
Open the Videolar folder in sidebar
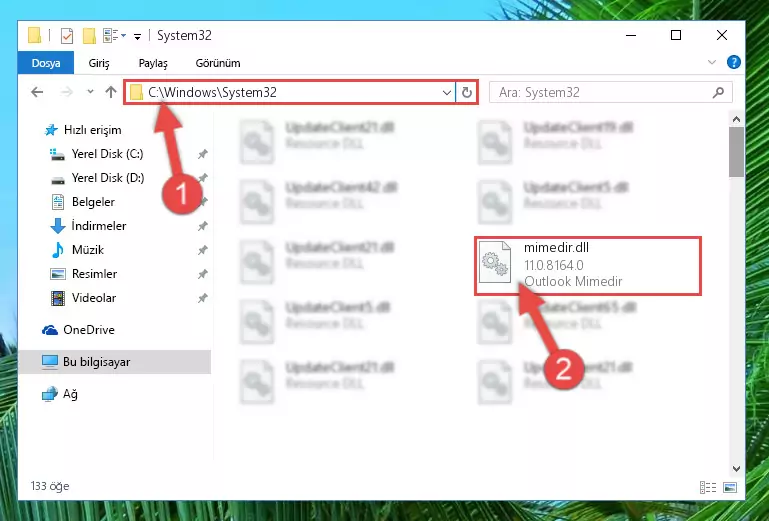(94, 298)
